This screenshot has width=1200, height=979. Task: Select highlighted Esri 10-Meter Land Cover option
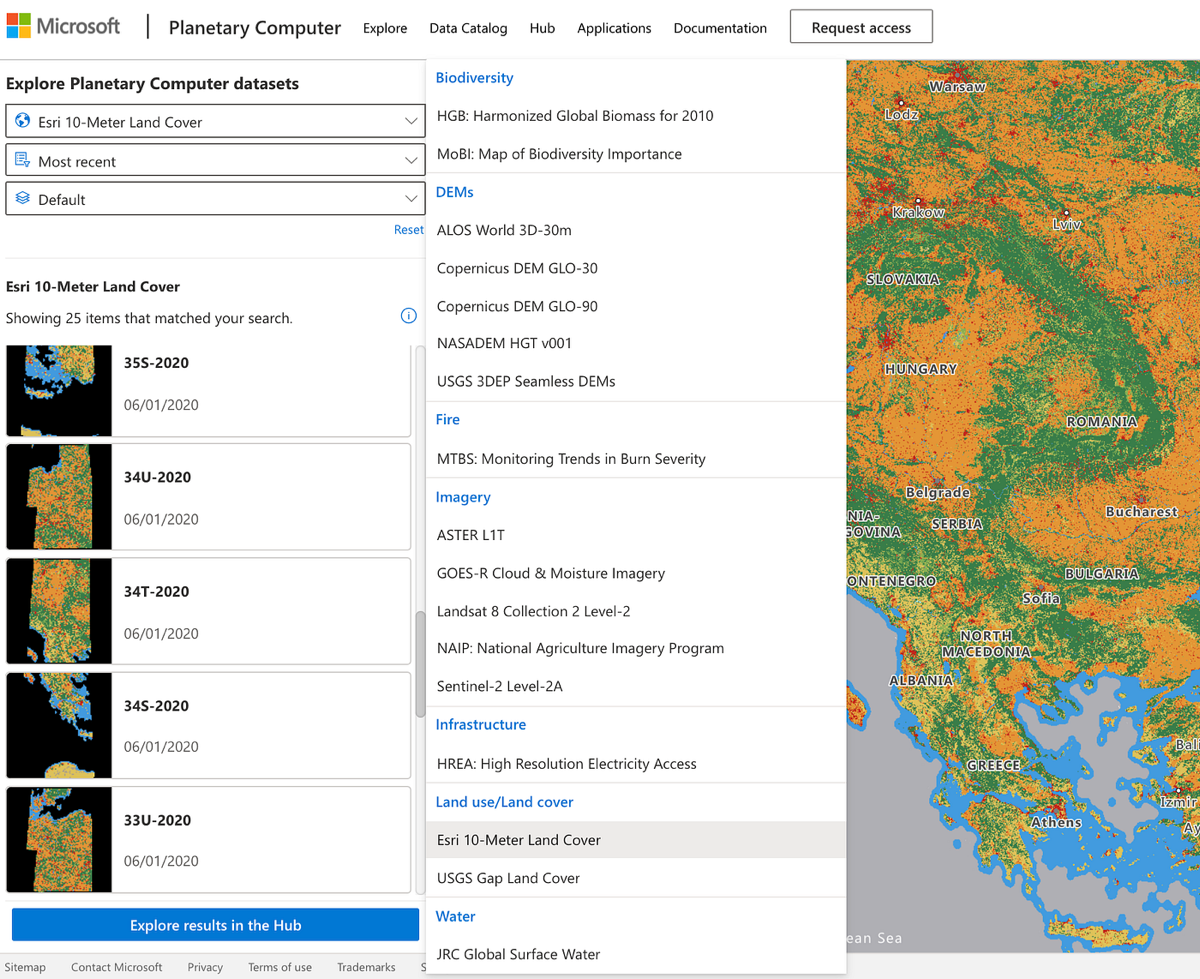pos(636,839)
